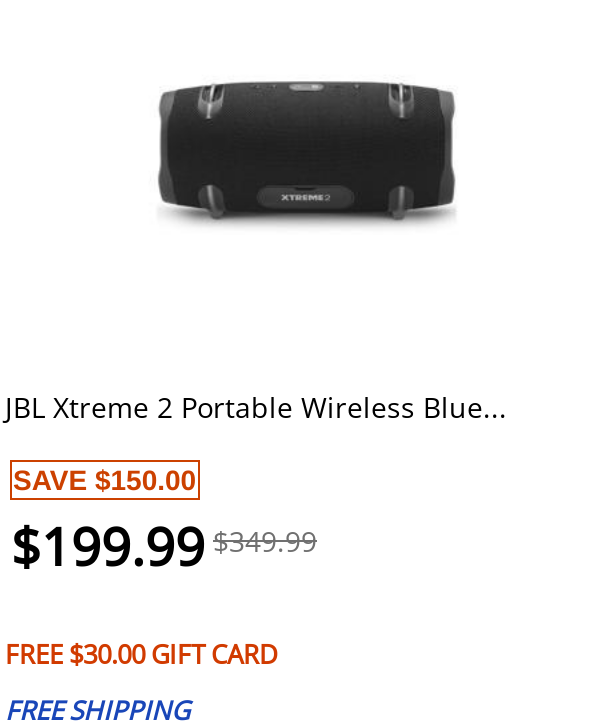Image resolution: width=610 pixels, height=728 pixels.
Task: Click the speaker's top control button panel
Action: [x=306, y=86]
